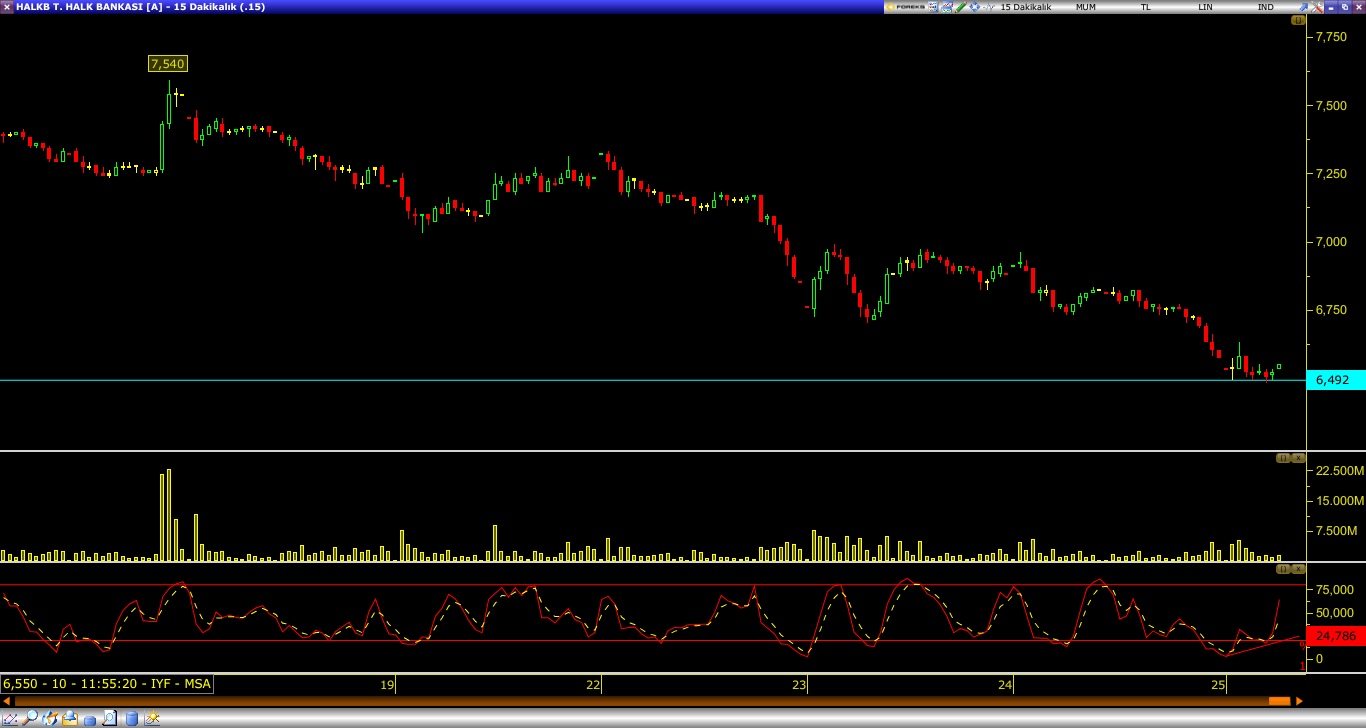Click the 7.500M volume axis label

pyautogui.click(x=1336, y=530)
